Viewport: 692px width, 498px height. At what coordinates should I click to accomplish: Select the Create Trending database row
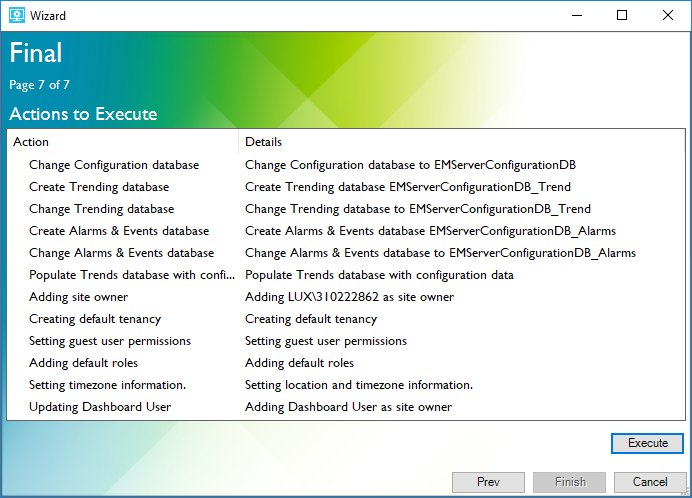(99, 187)
